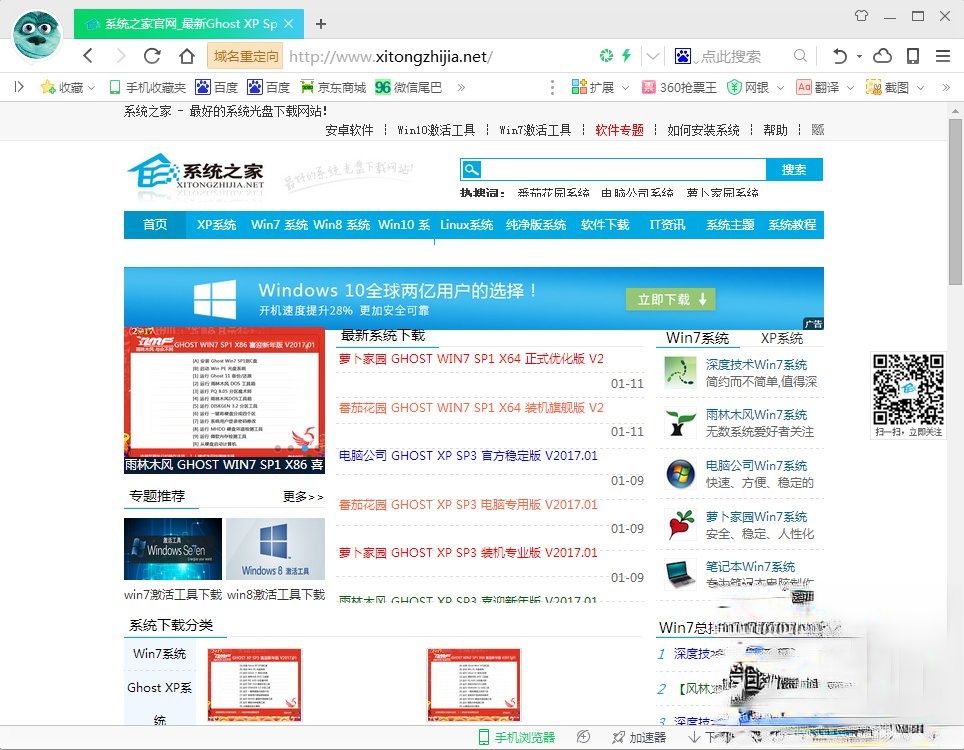Toggle the green ad-filter icon
Screen dimensions: 964x750
604,57
